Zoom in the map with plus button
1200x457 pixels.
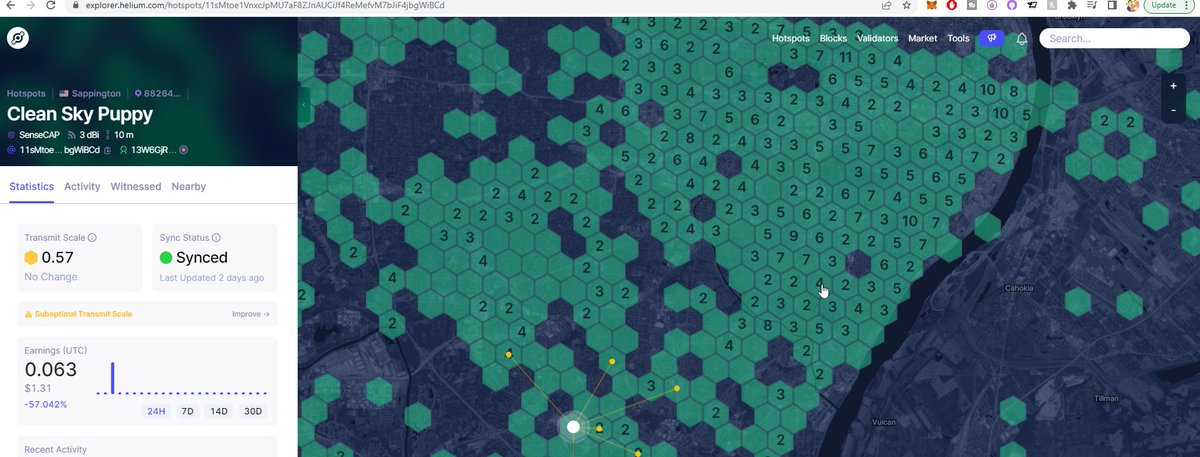click(x=1173, y=86)
